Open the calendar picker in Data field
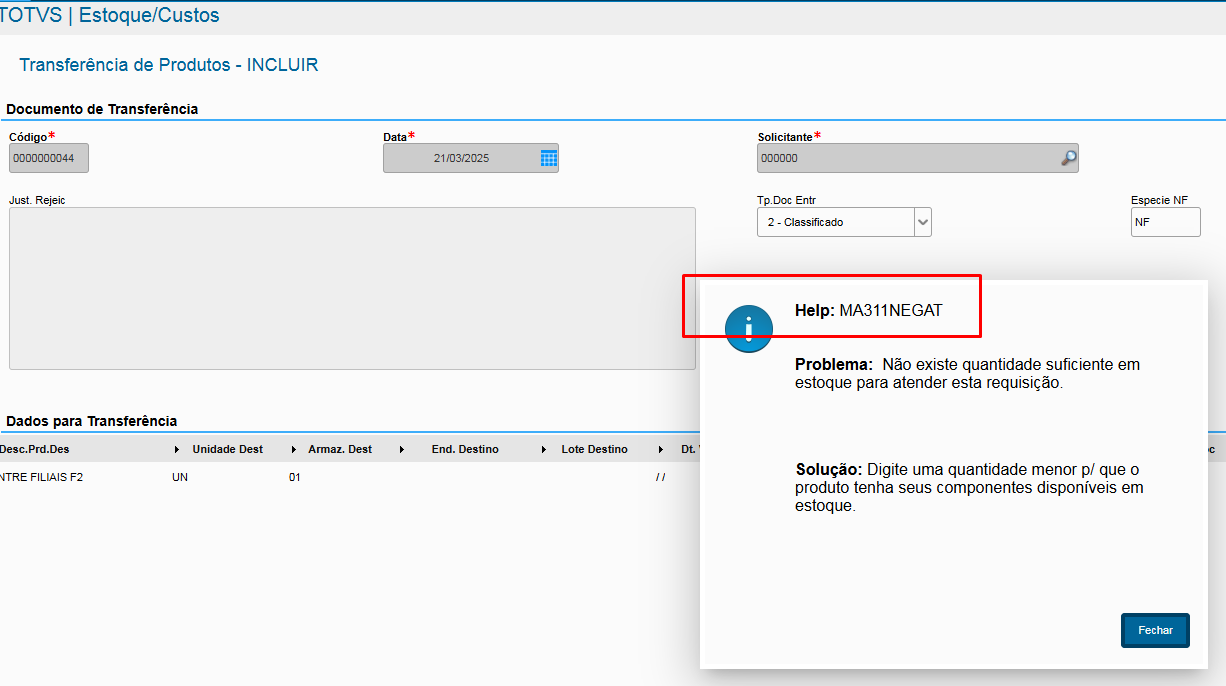Screen dimensions: 1226x686 [548, 158]
